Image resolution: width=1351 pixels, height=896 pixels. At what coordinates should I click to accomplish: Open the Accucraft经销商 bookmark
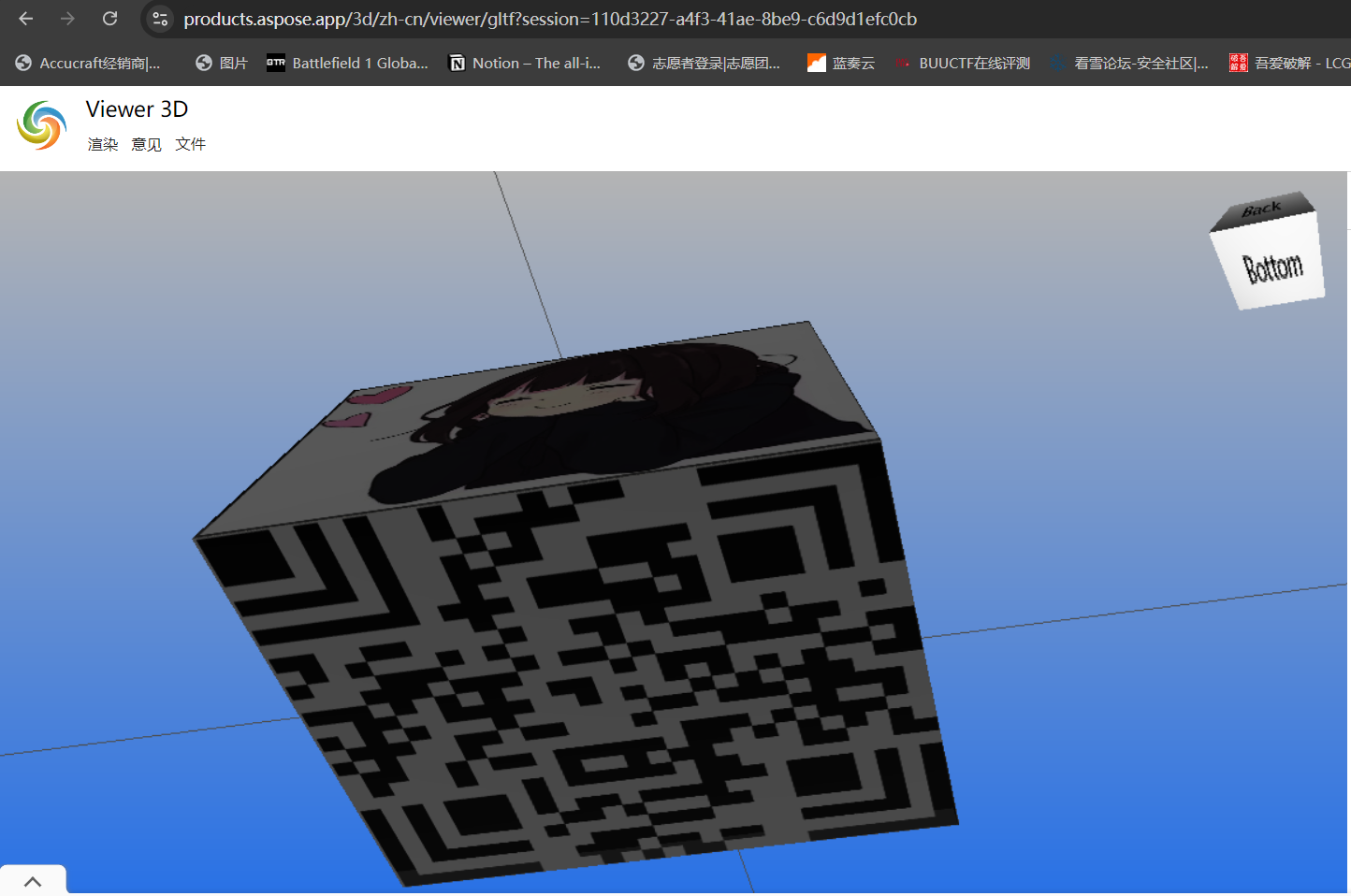tap(88, 63)
